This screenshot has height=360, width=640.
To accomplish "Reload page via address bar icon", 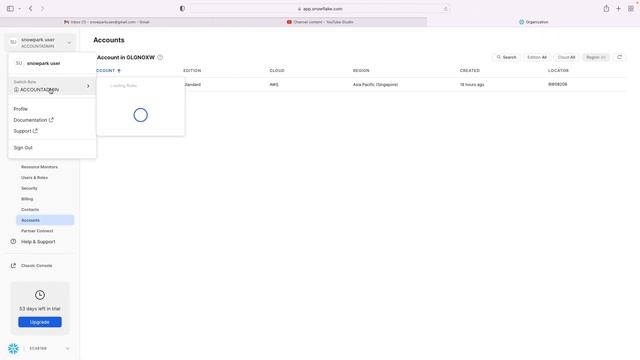I will point(445,9).
